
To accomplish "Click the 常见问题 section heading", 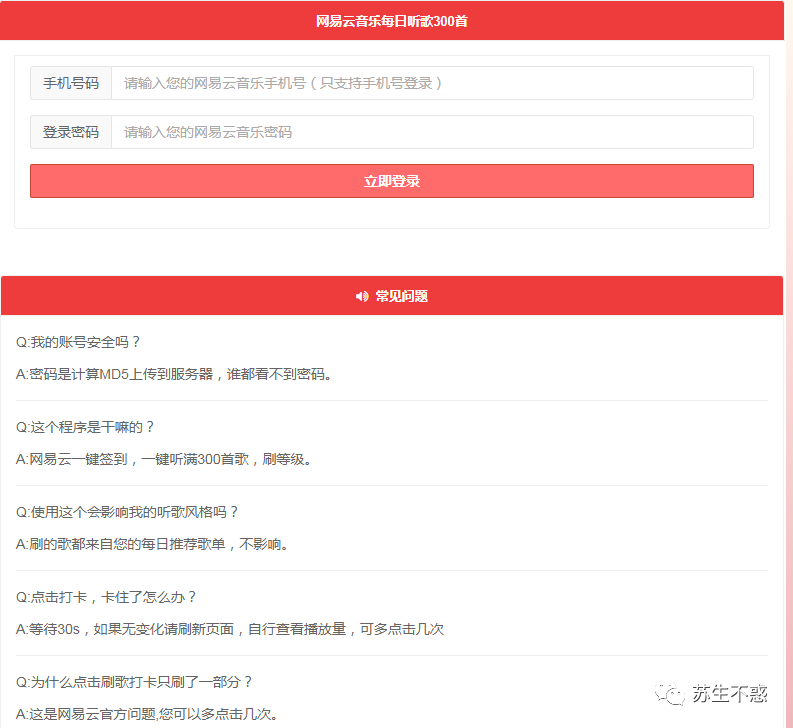I will (402, 296).
